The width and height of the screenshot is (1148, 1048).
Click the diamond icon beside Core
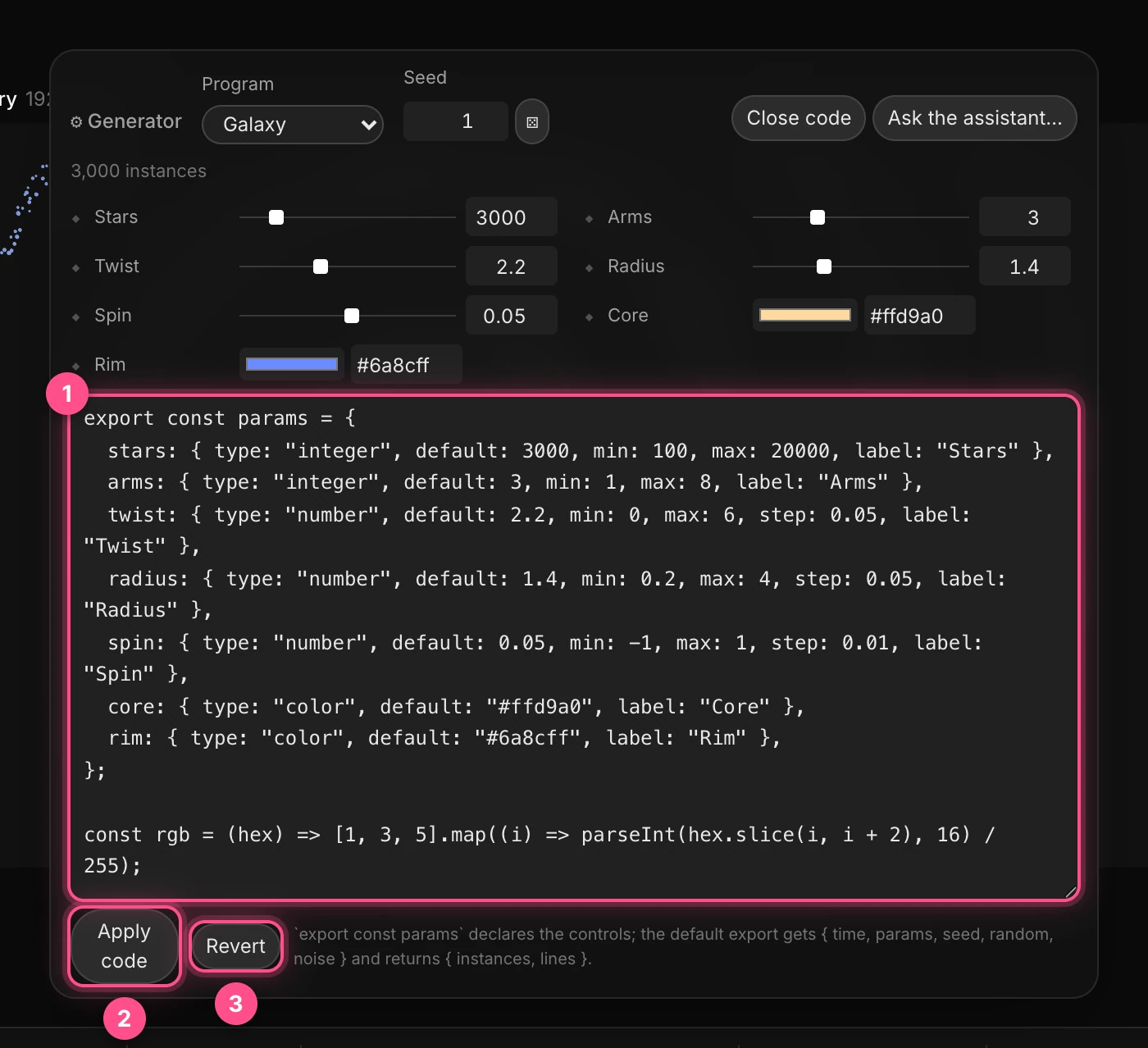point(590,317)
